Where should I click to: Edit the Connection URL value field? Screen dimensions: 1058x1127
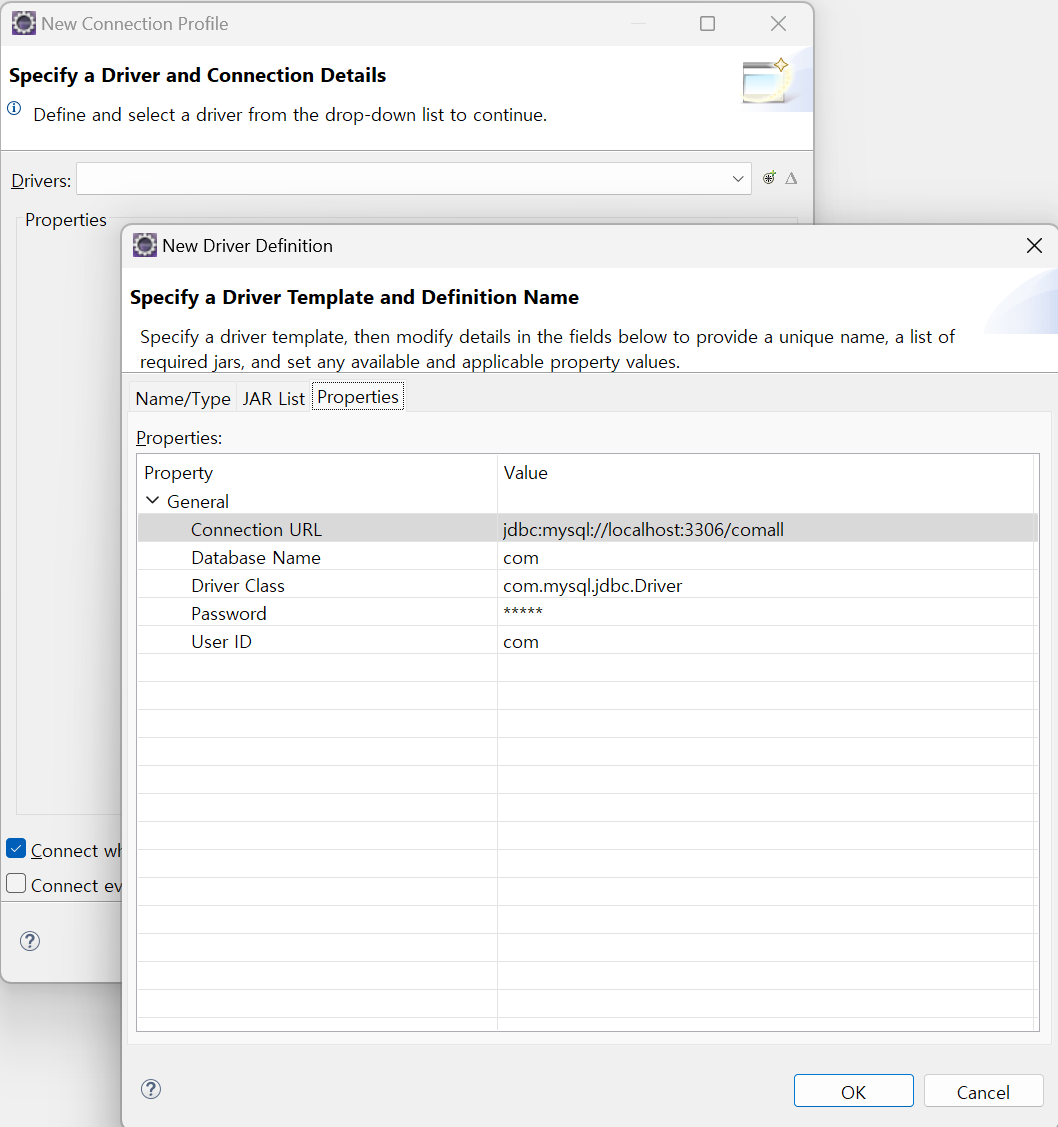pos(765,529)
